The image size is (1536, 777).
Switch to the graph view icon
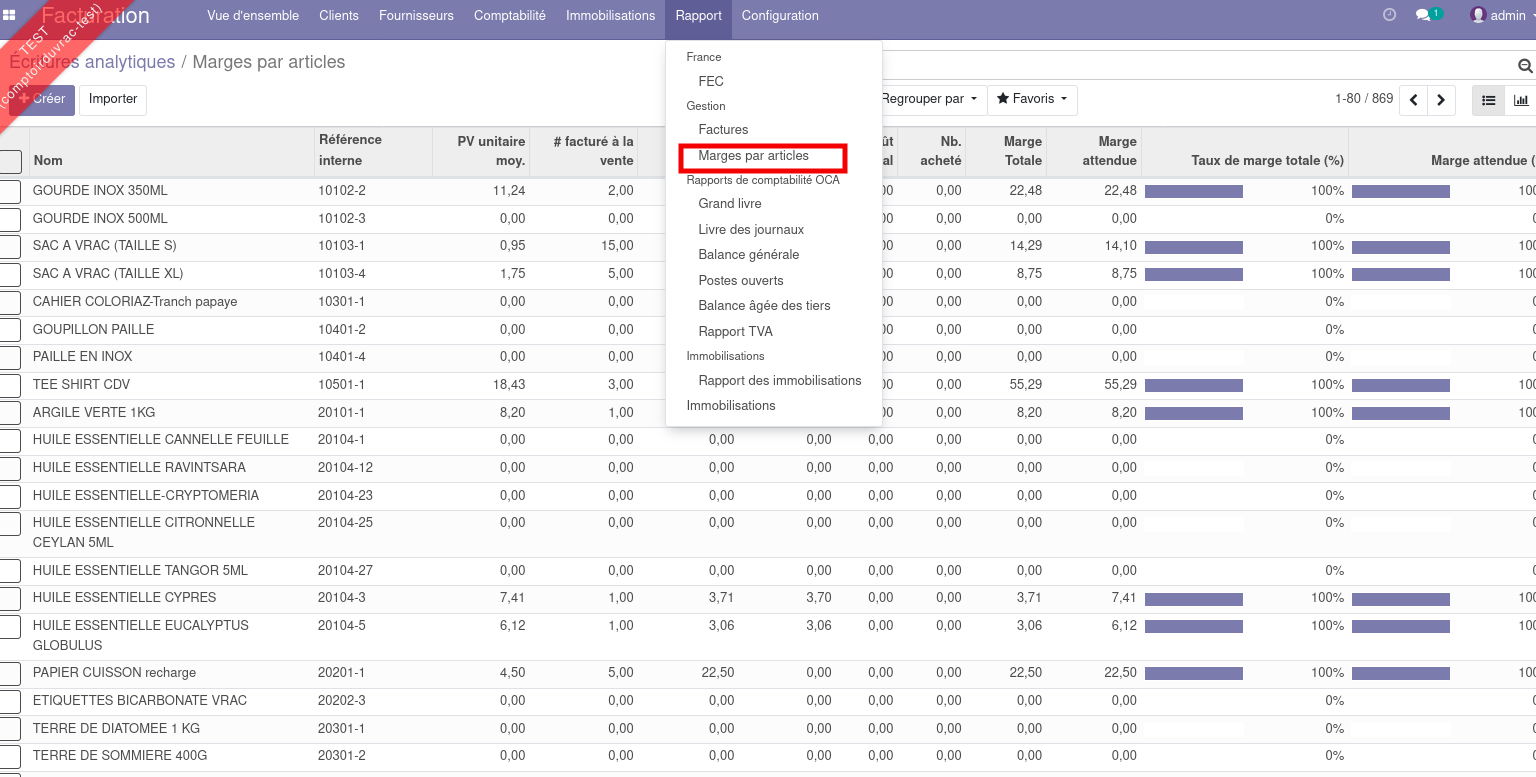(x=1521, y=100)
